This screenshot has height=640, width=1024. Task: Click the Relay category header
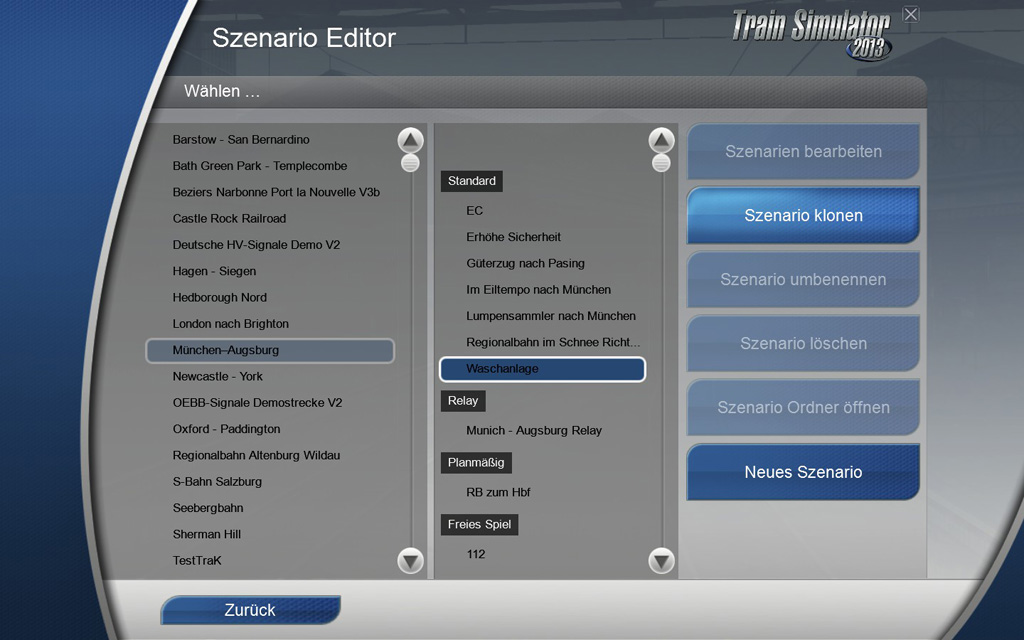[x=463, y=401]
